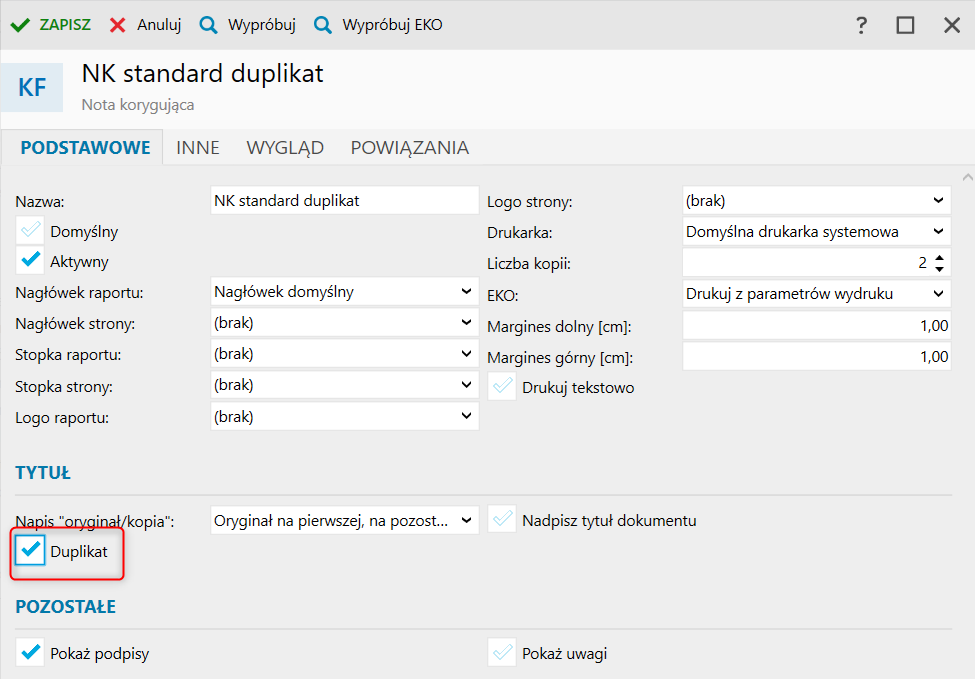Click the Wypróbuj EKO button label
The width and height of the screenshot is (975, 679).
(x=392, y=25)
